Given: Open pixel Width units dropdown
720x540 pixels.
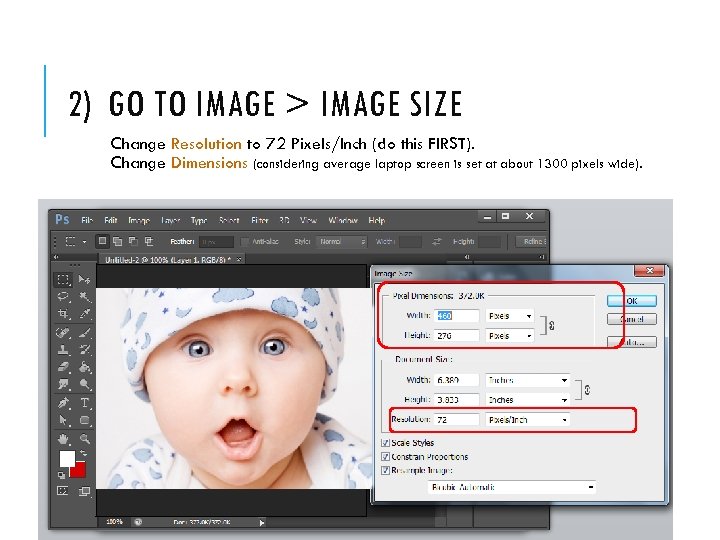Looking at the screenshot, I should pos(510,316).
